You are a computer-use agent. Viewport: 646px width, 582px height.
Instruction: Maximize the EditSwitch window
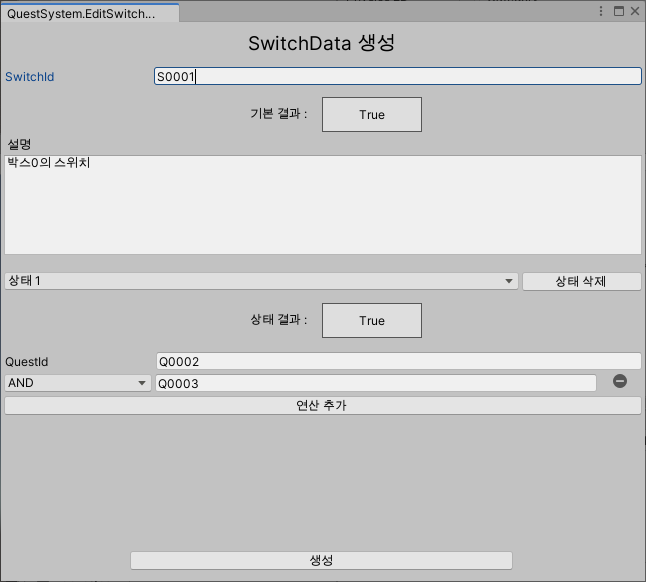tap(618, 11)
